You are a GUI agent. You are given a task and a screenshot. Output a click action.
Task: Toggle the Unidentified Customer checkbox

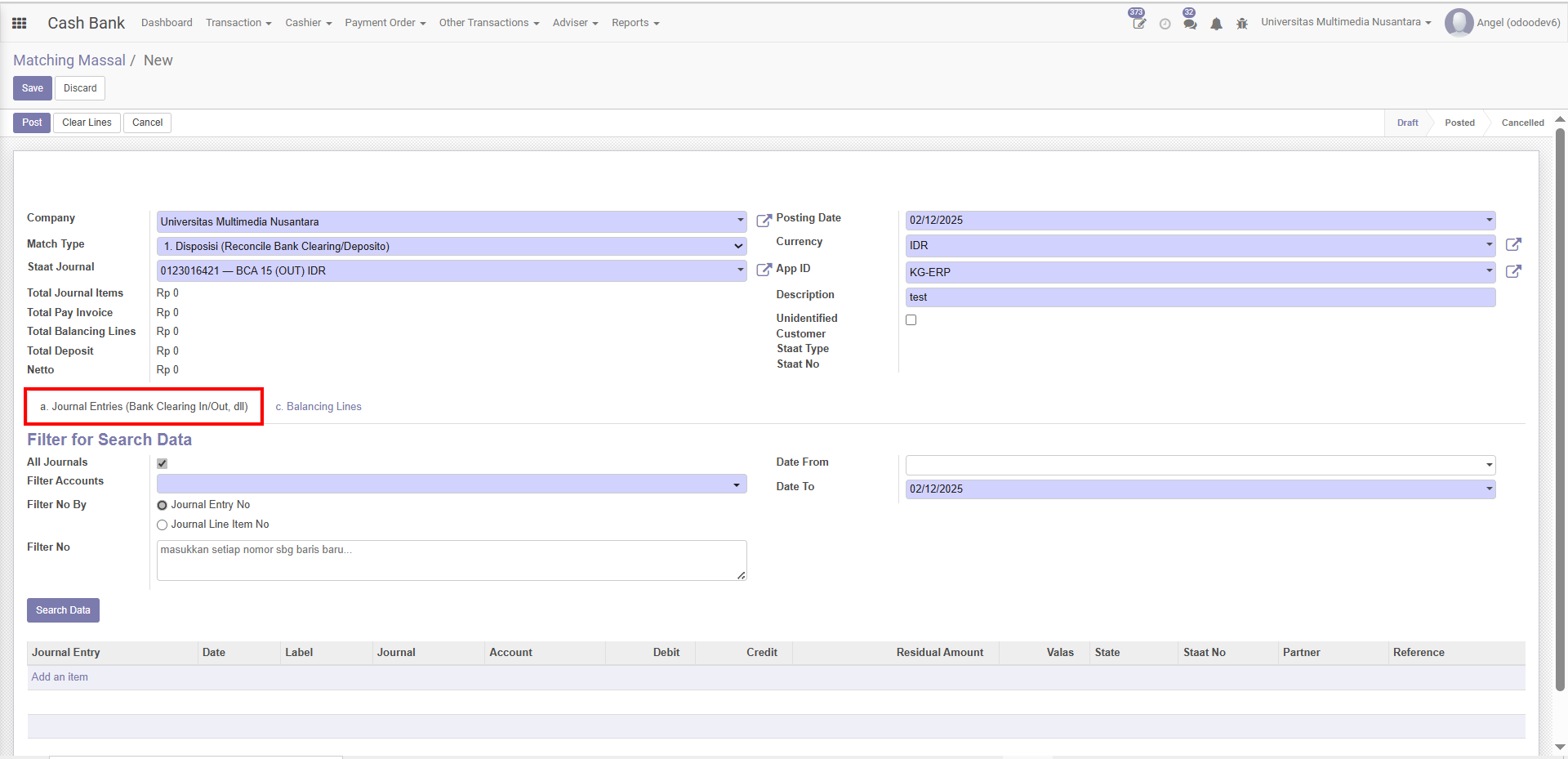(x=911, y=320)
